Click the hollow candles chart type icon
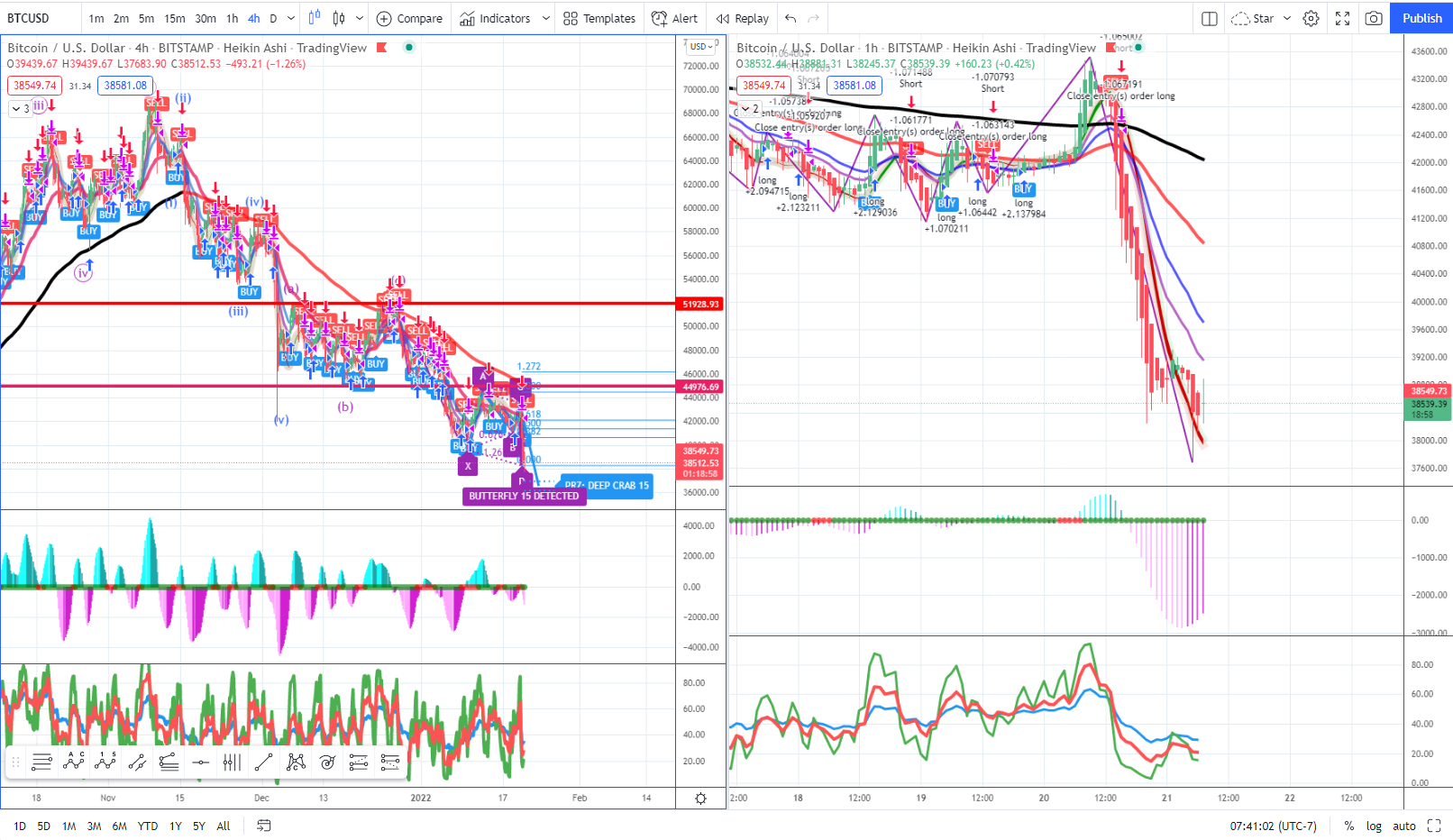The image size is (1453, 840). coord(339,18)
